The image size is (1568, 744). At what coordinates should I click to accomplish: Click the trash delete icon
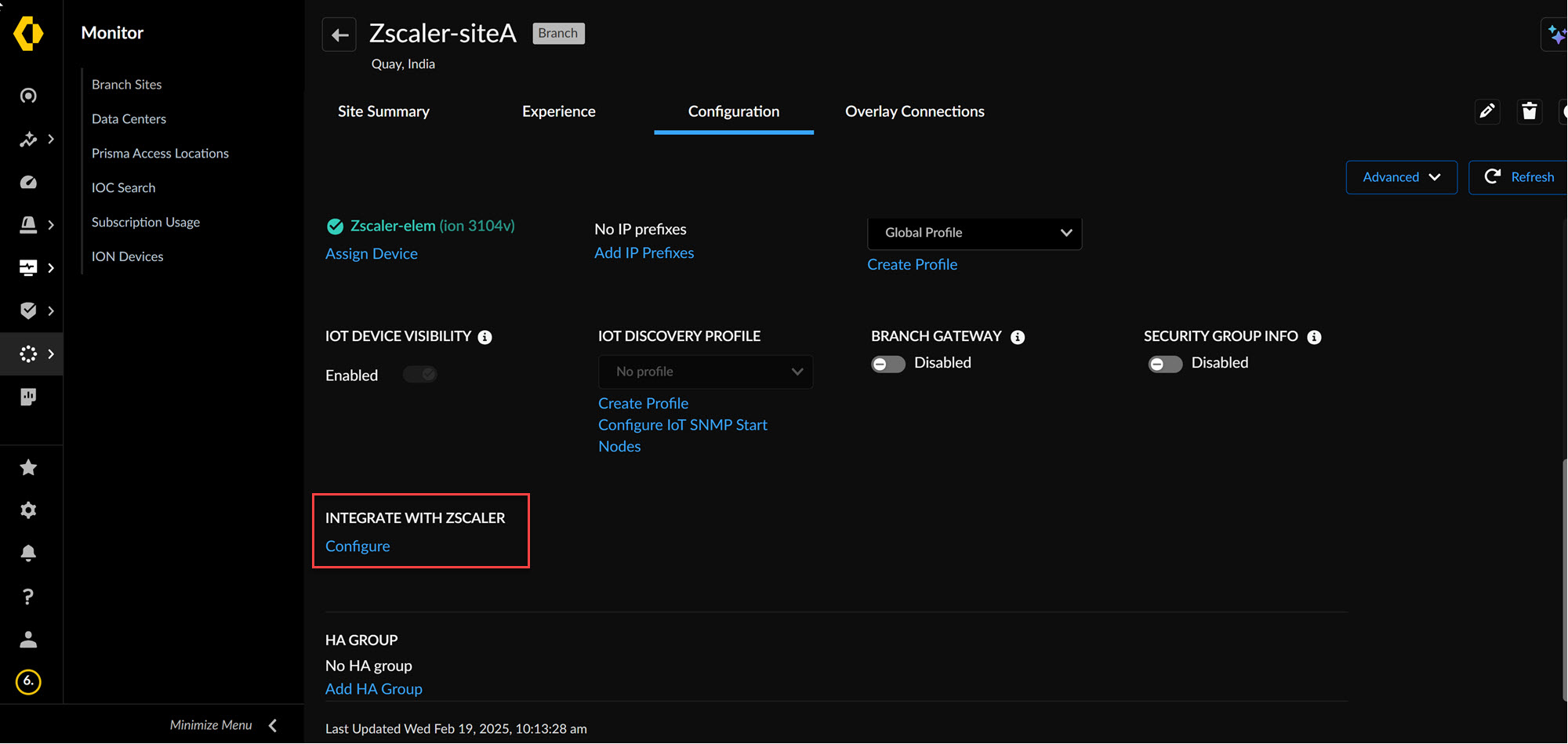tap(1529, 111)
